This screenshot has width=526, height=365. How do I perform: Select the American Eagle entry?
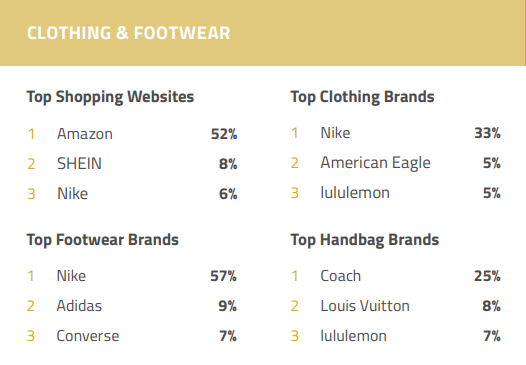[x=375, y=163]
